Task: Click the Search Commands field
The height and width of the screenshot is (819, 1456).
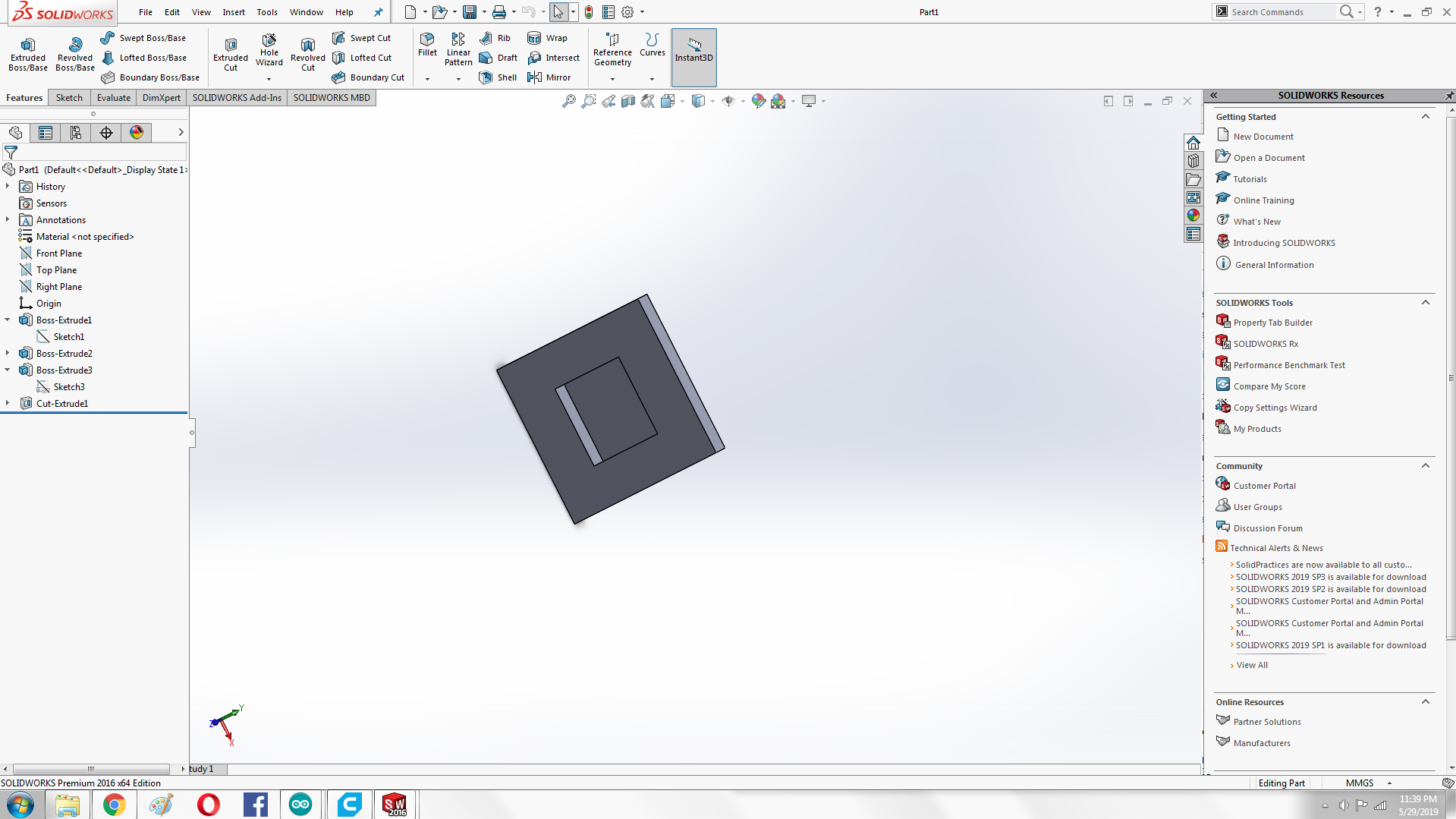Action: pyautogui.click(x=1282, y=12)
